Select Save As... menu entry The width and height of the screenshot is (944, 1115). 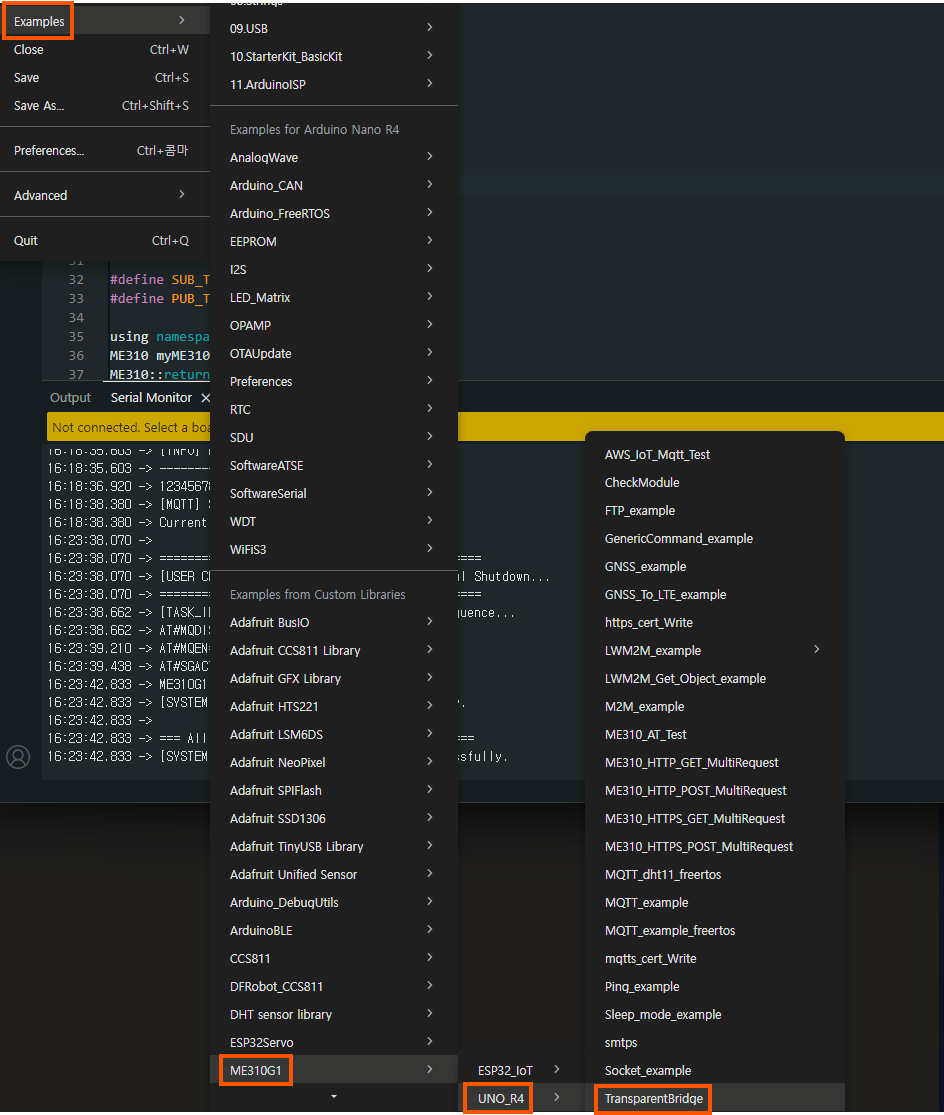(x=105, y=105)
